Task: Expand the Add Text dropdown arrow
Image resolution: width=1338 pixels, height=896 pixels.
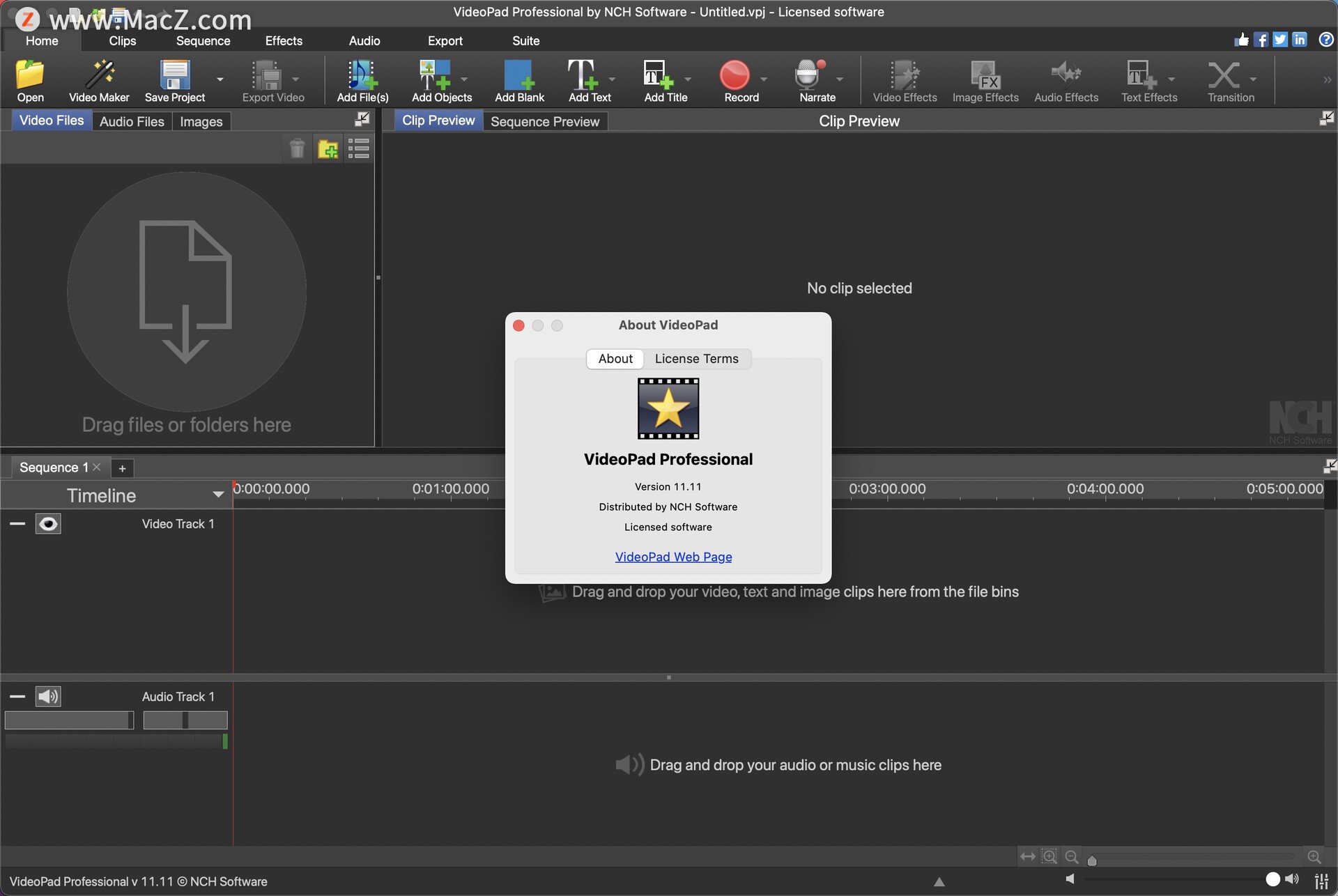Action: [x=612, y=79]
